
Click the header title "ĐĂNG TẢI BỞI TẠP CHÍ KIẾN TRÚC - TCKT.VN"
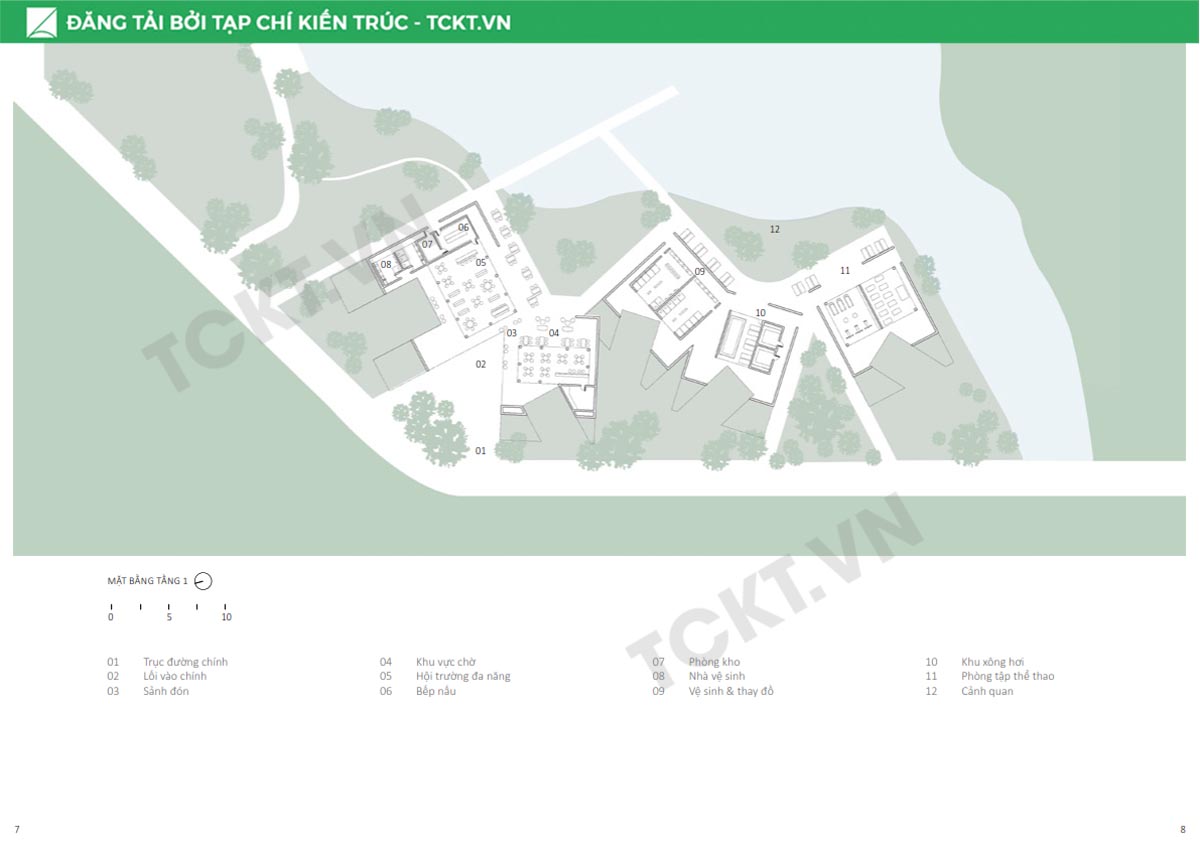pyautogui.click(x=289, y=22)
